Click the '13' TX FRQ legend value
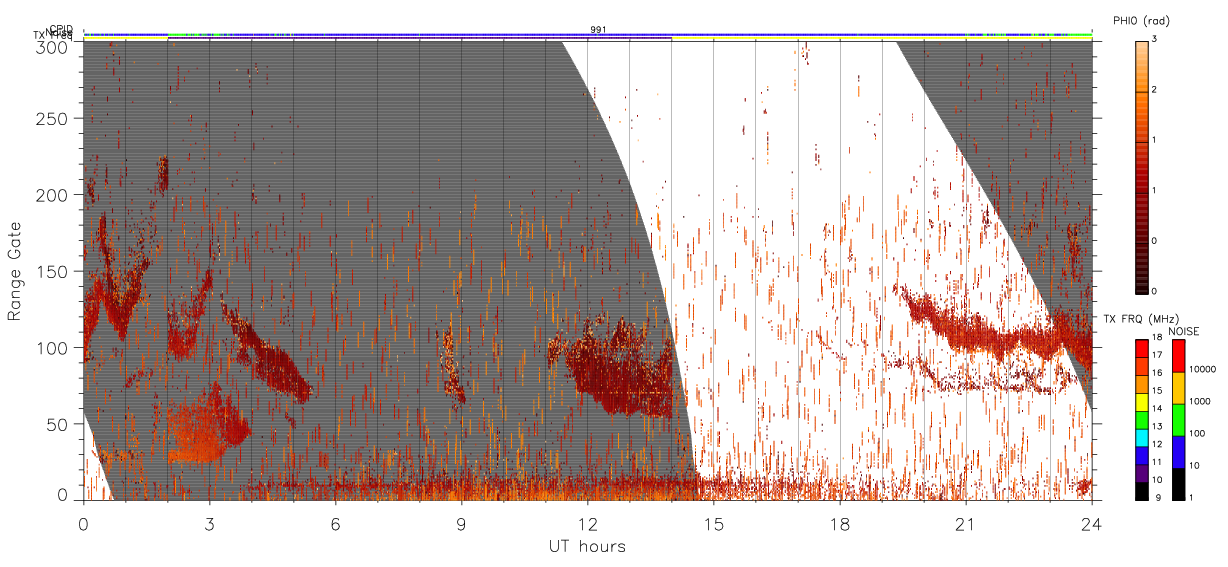Screen dimensions: 1228x567 (1156, 426)
